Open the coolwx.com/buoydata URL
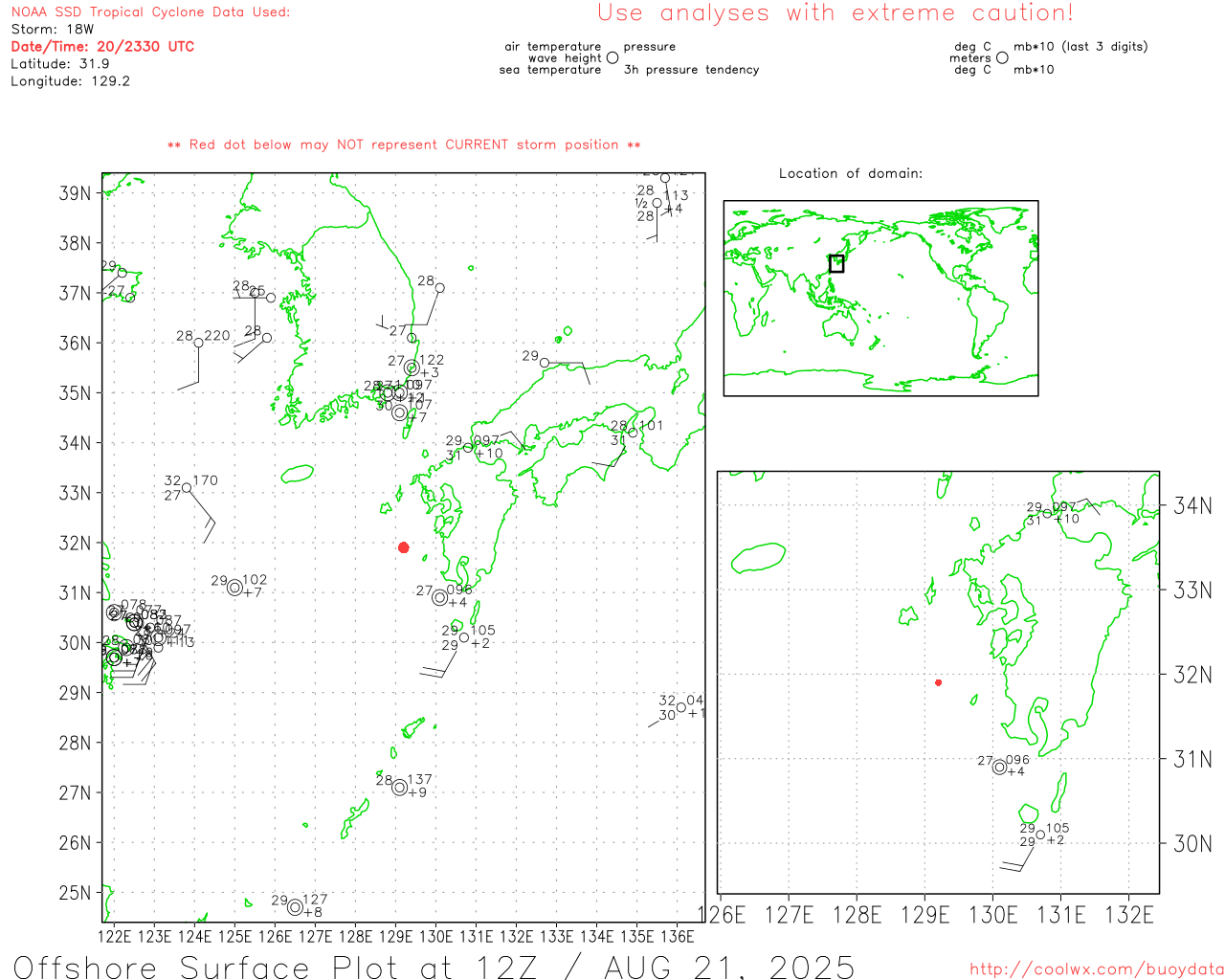The image size is (1225, 980). [x=1097, y=969]
